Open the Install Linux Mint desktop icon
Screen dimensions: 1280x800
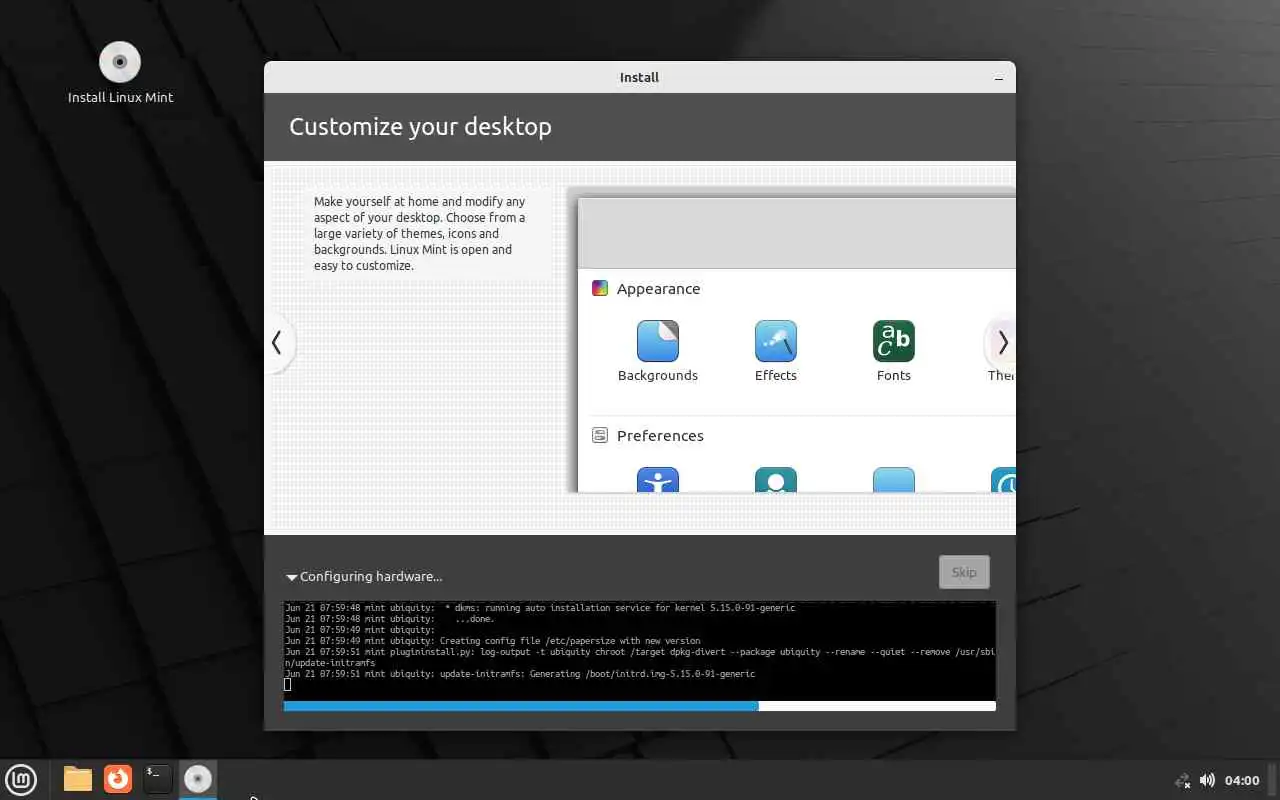click(x=120, y=73)
